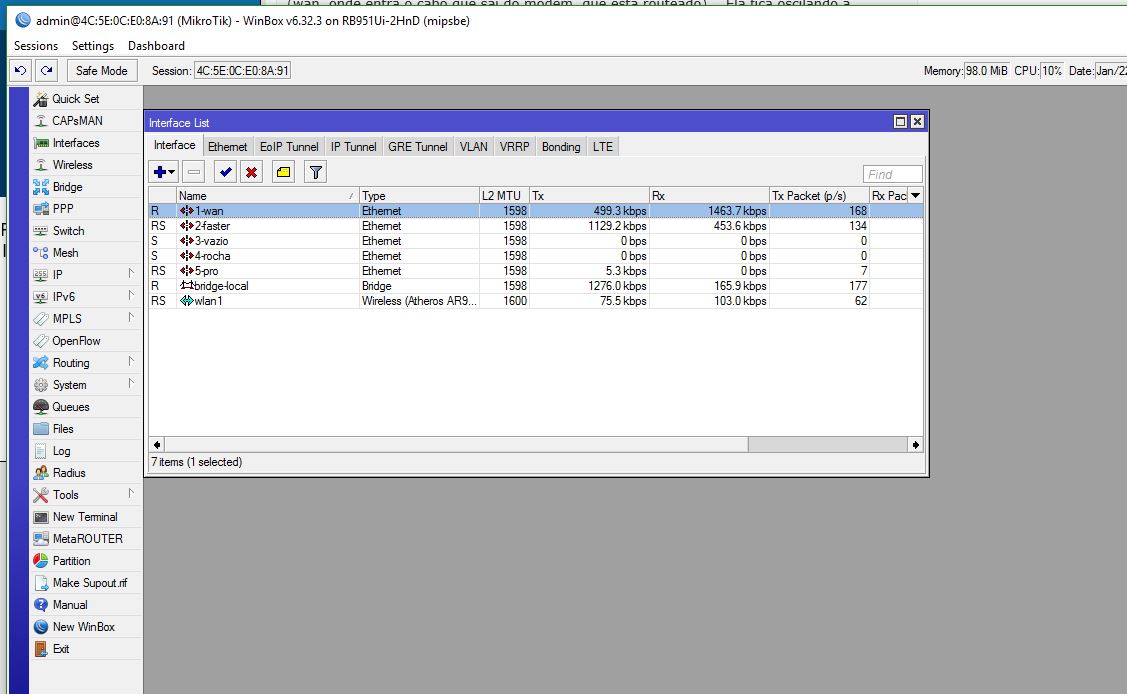Select the 5-pro interface row

coord(535,271)
